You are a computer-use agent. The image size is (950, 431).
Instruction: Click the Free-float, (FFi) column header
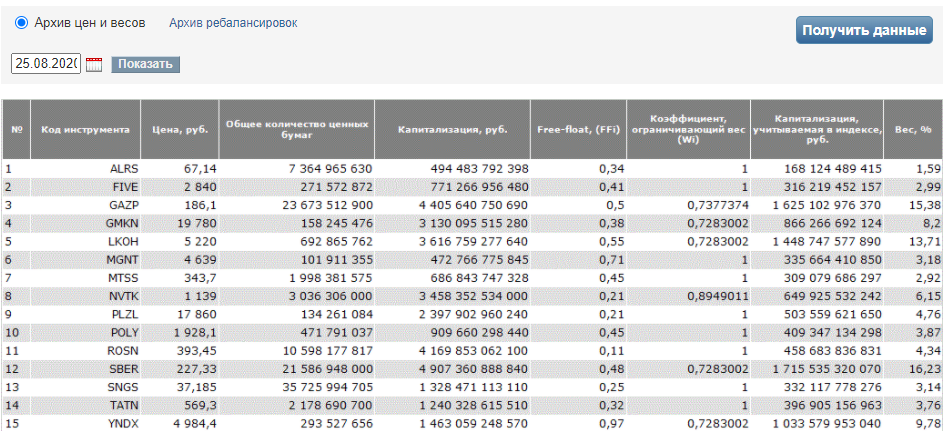[579, 129]
